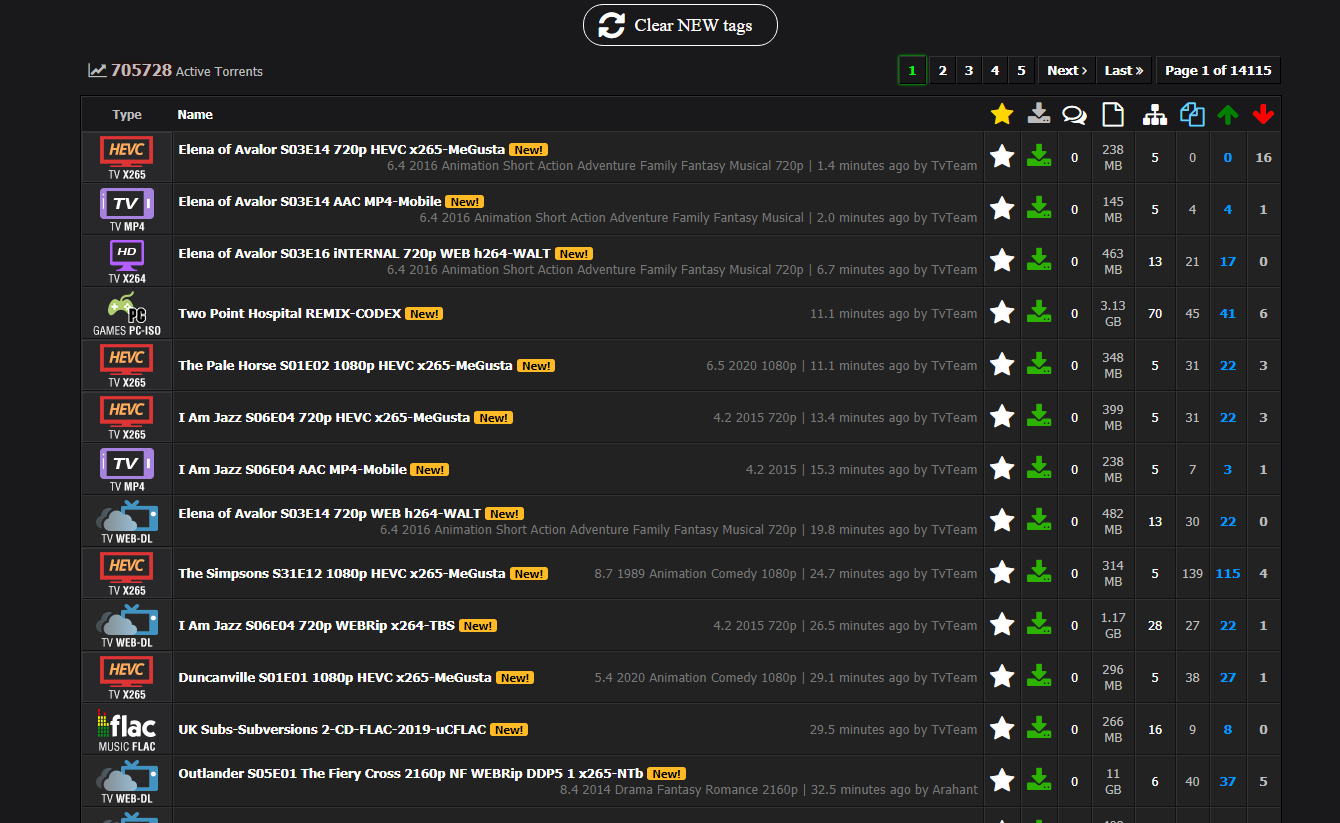Go to page 3
Screen dimensions: 1340x823
[x=968, y=70]
